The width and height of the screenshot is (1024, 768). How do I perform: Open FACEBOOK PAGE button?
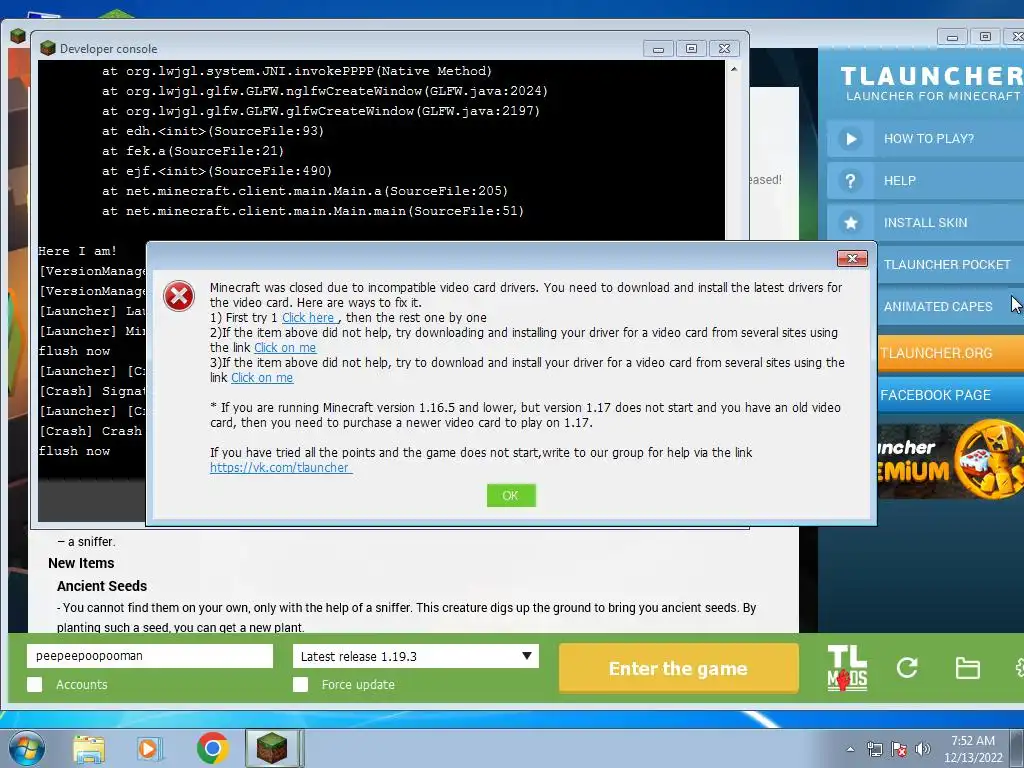[950, 395]
